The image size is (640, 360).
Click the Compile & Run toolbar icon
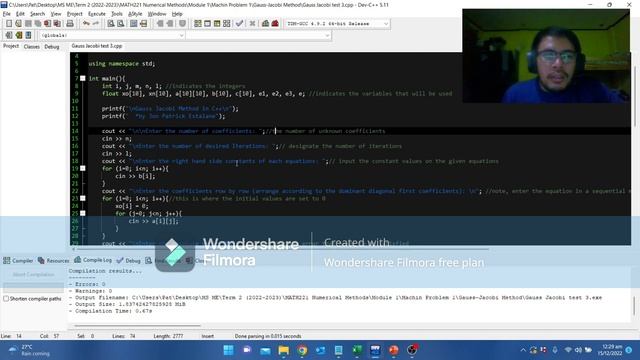[x=217, y=24]
